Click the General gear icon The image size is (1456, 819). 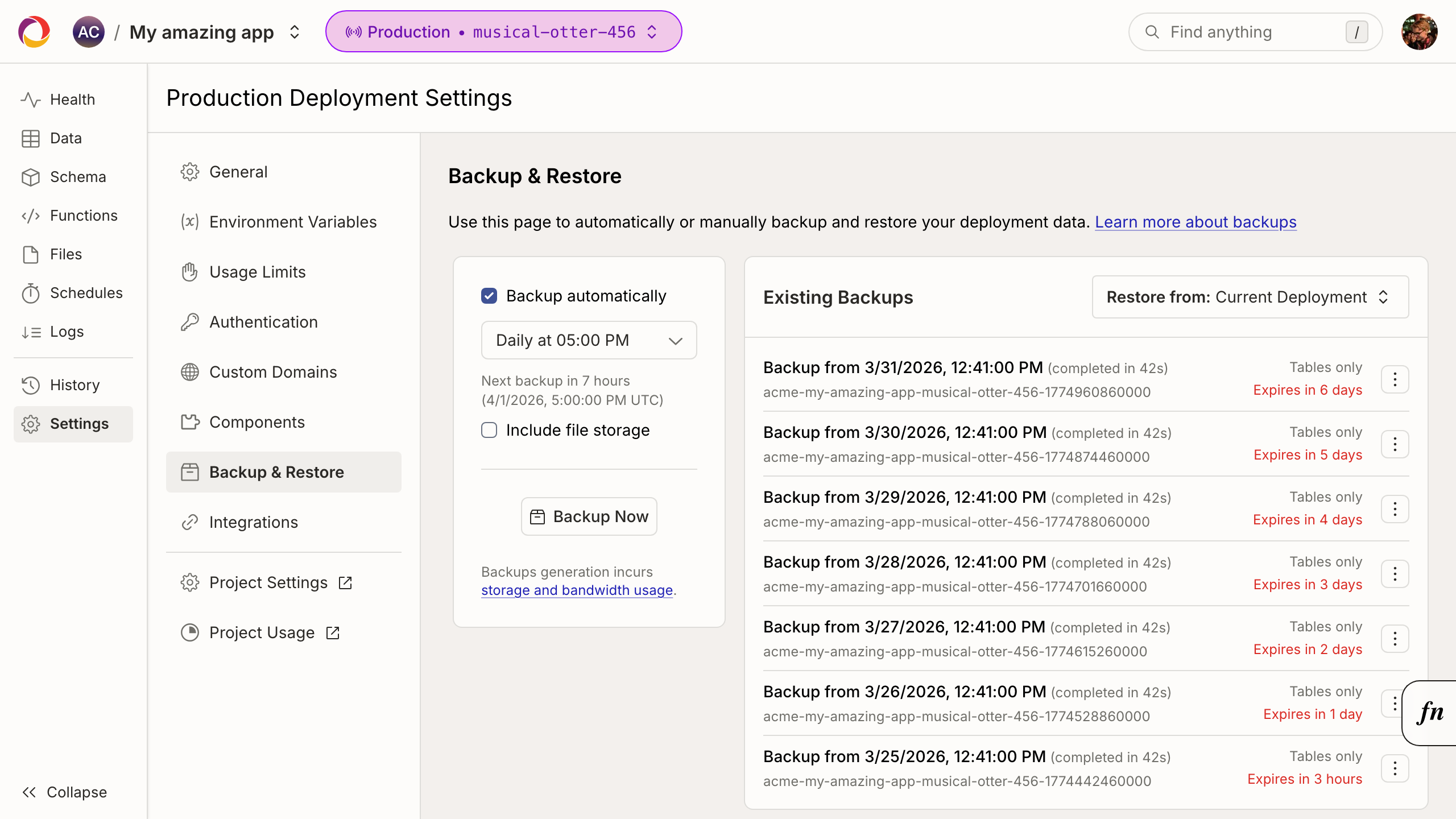(190, 172)
